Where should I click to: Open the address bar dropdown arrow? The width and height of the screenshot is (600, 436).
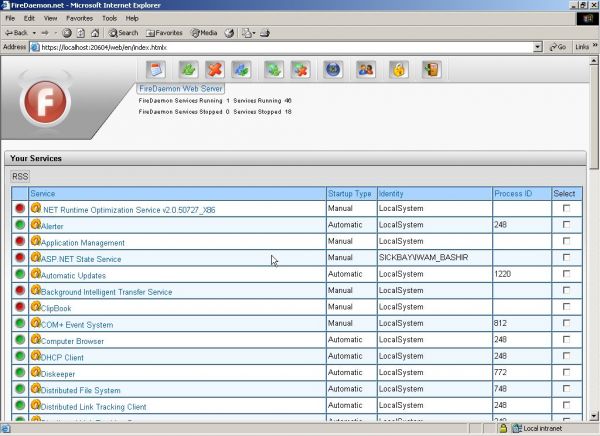tap(538, 47)
